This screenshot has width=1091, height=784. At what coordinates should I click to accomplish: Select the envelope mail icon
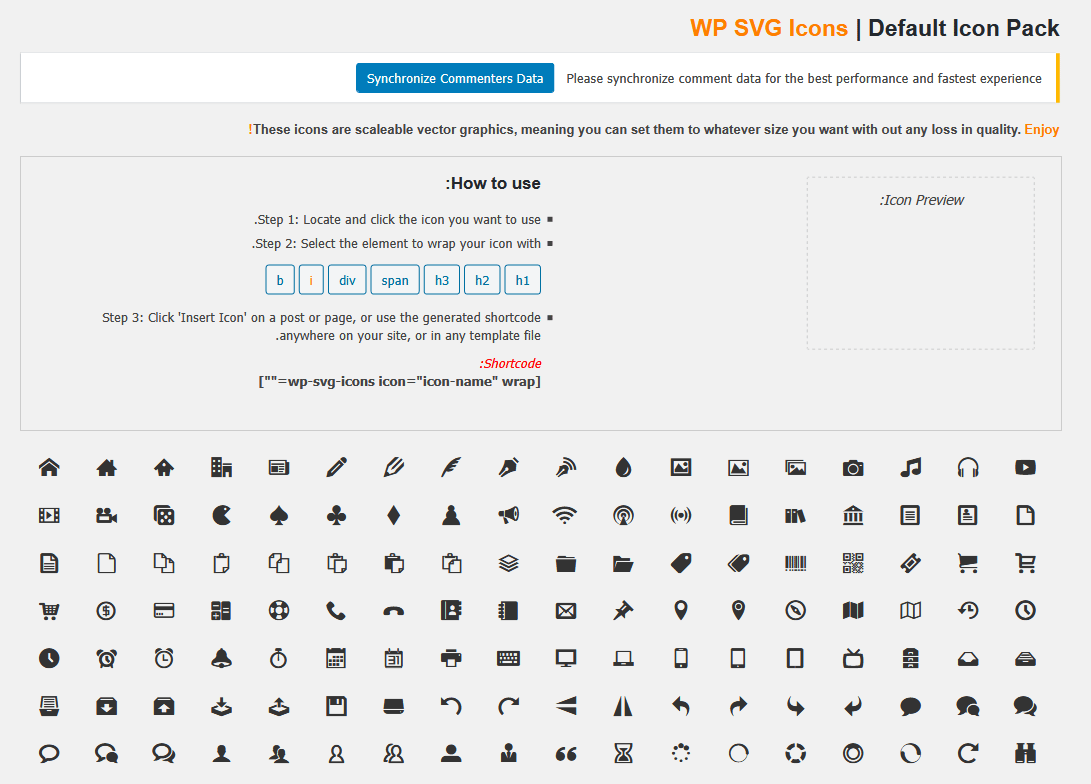[566, 611]
